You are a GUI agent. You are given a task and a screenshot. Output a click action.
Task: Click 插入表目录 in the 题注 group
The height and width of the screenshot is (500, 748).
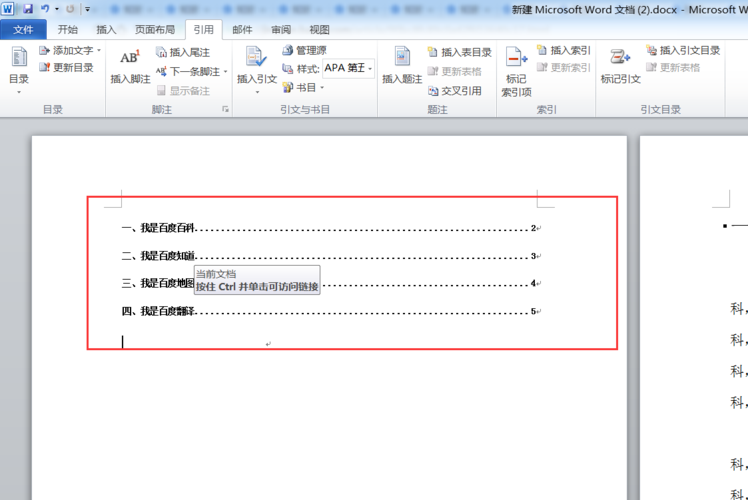point(459,52)
